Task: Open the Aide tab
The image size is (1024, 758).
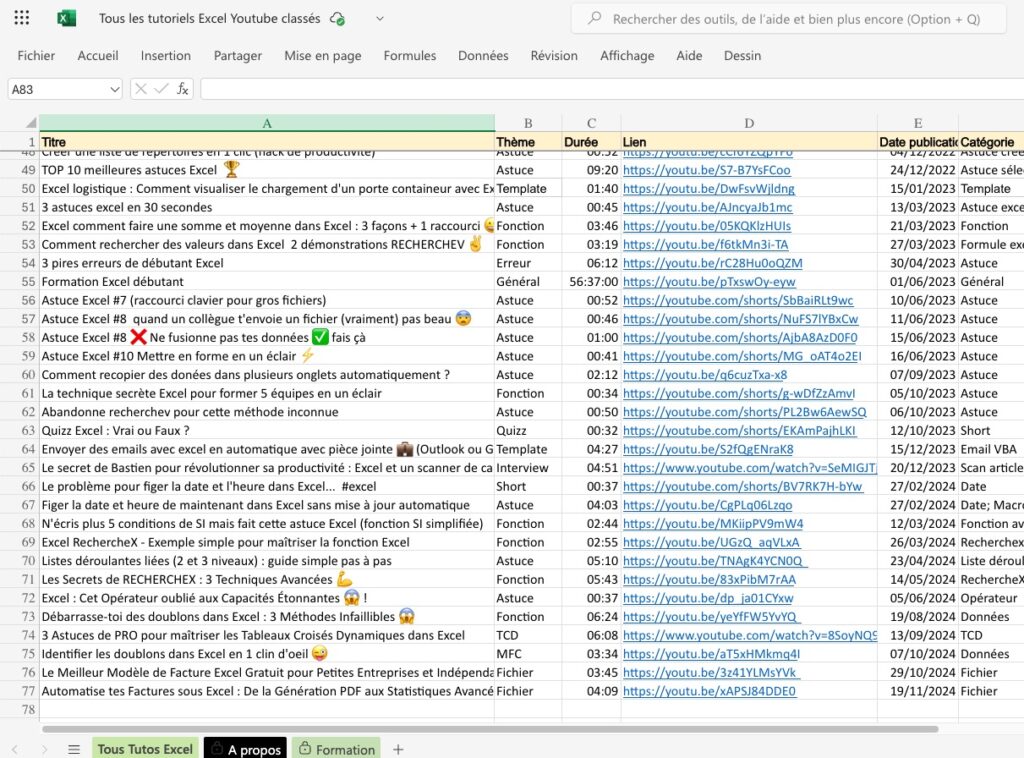Action: point(689,55)
